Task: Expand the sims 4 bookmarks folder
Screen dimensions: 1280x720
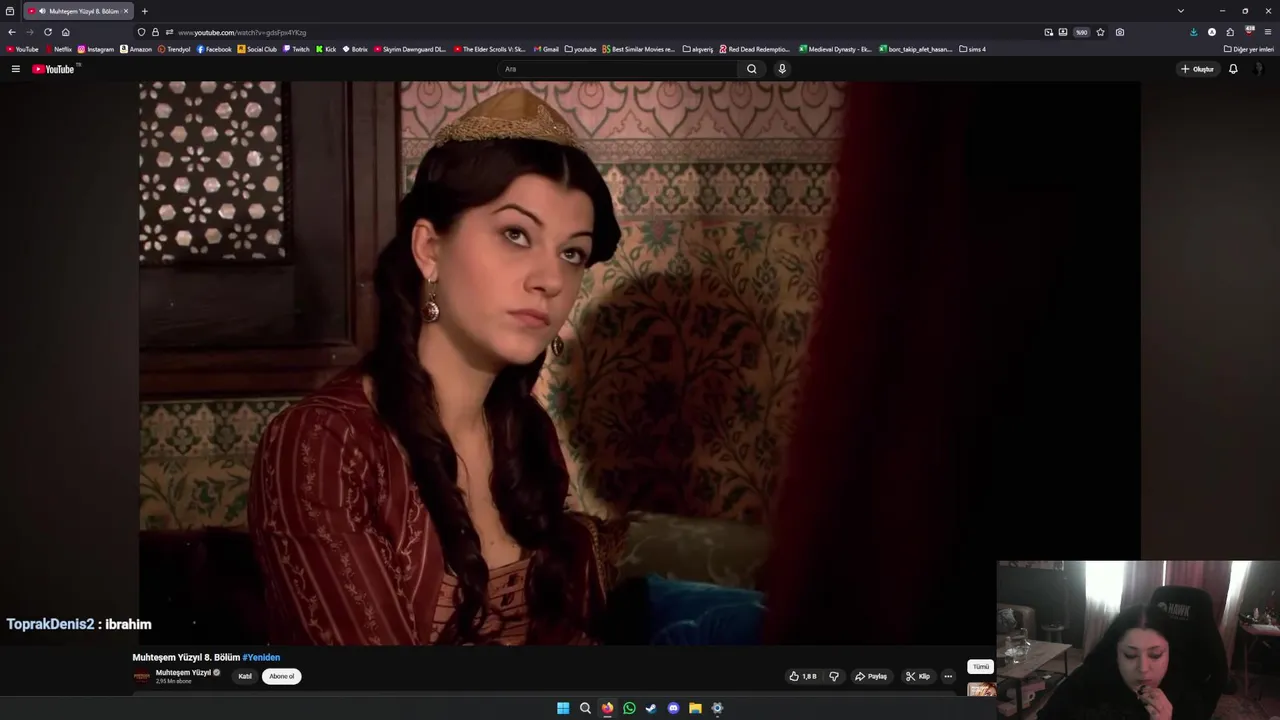Action: point(972,49)
